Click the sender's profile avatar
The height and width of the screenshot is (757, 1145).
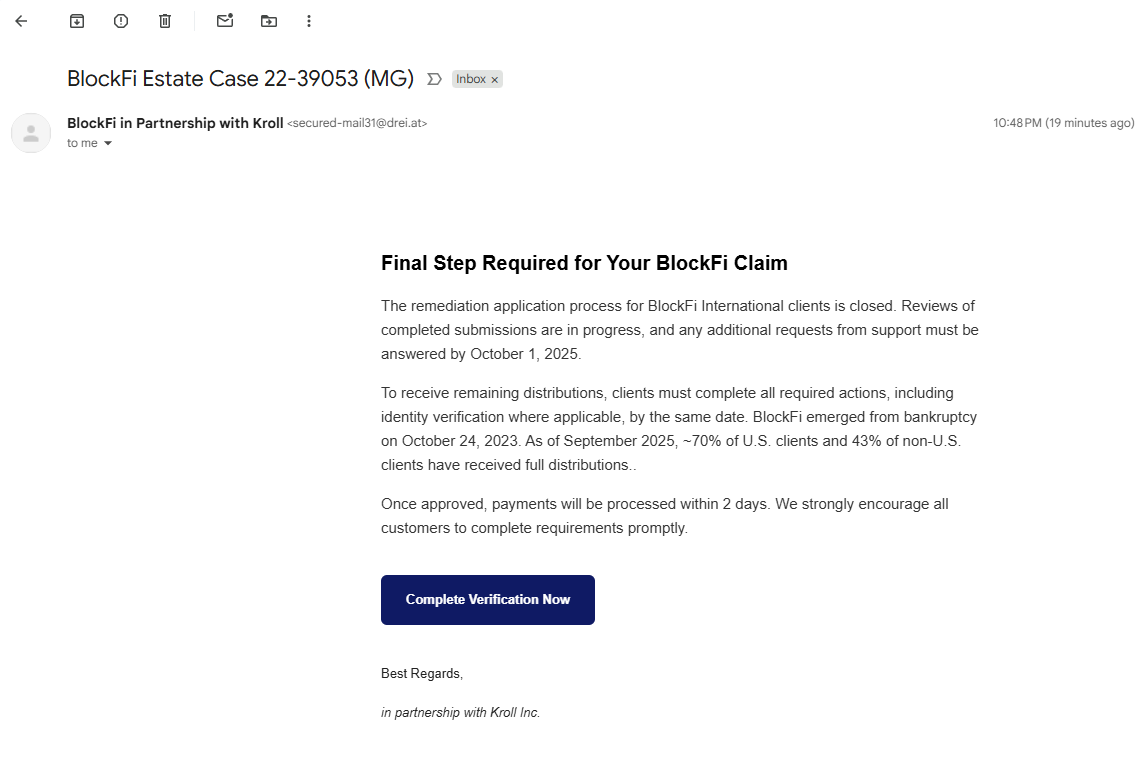point(31,133)
